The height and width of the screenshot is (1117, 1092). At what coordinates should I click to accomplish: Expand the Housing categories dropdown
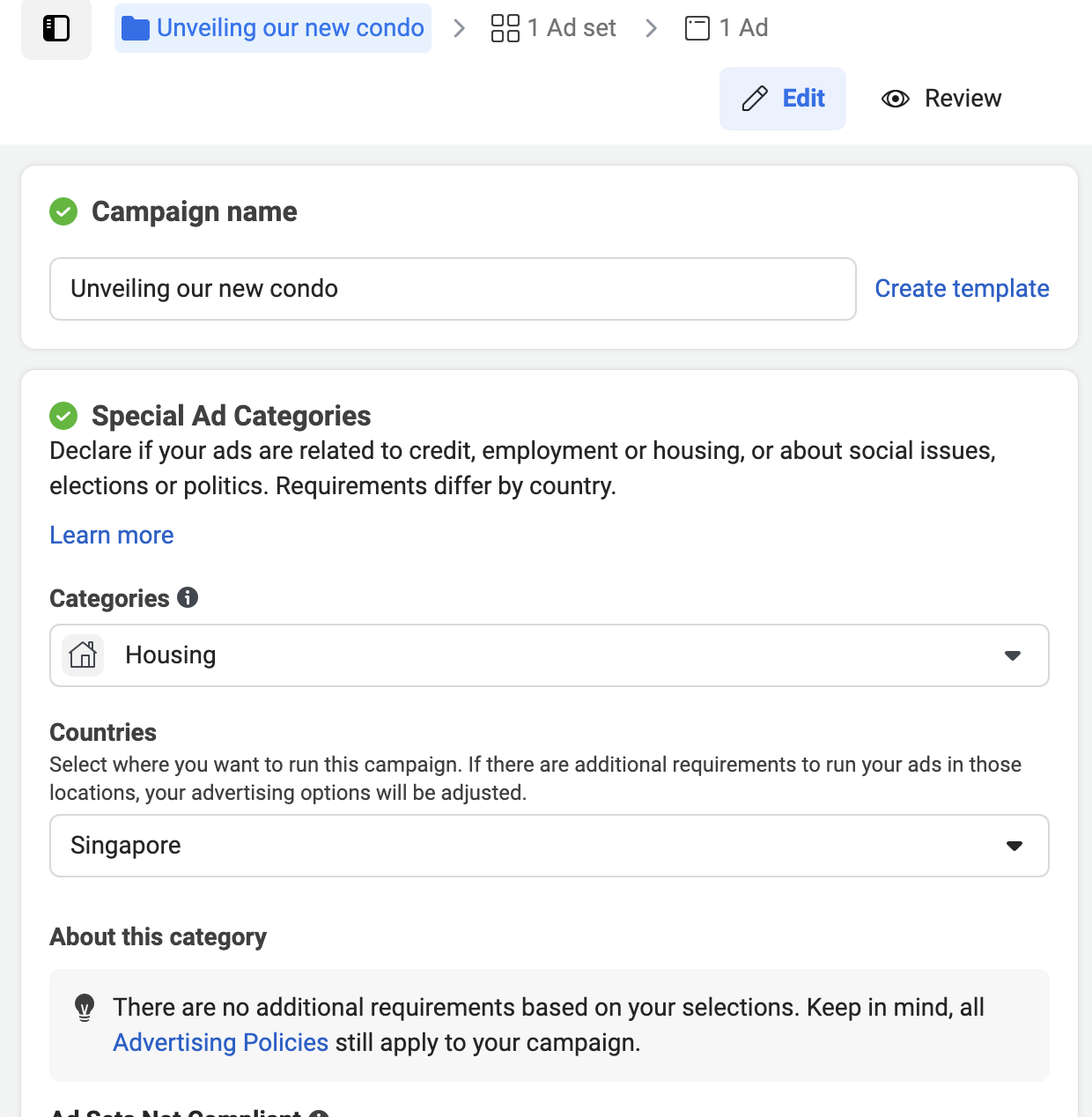pyautogui.click(x=1014, y=655)
